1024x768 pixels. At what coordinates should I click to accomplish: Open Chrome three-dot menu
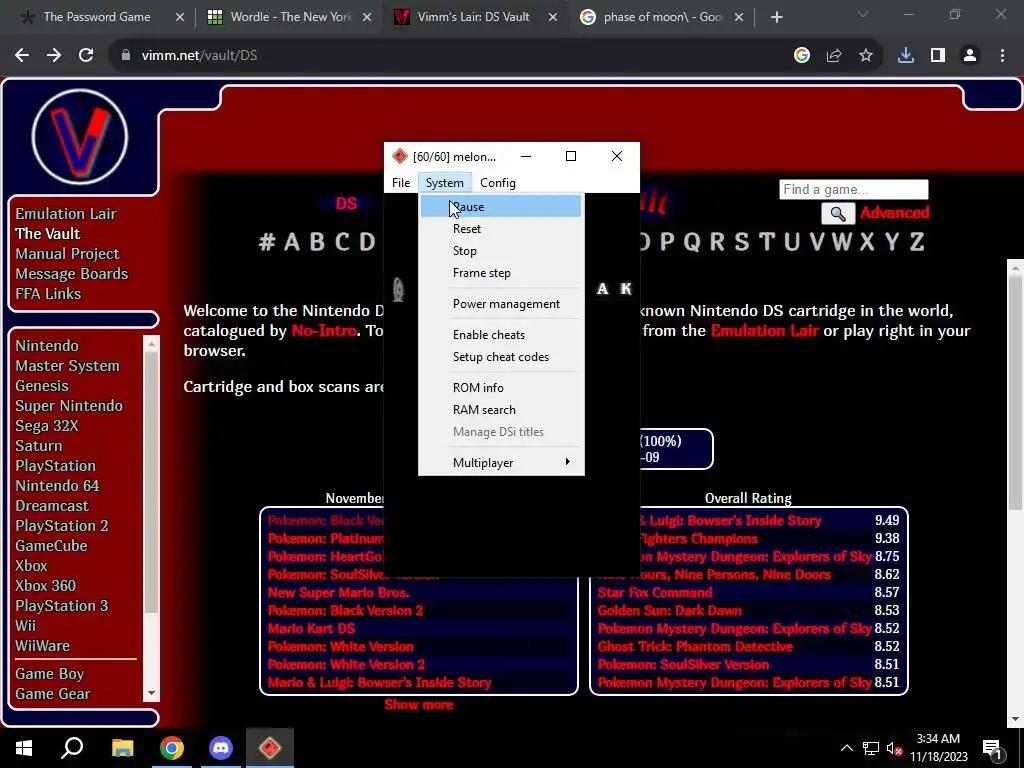click(1002, 56)
